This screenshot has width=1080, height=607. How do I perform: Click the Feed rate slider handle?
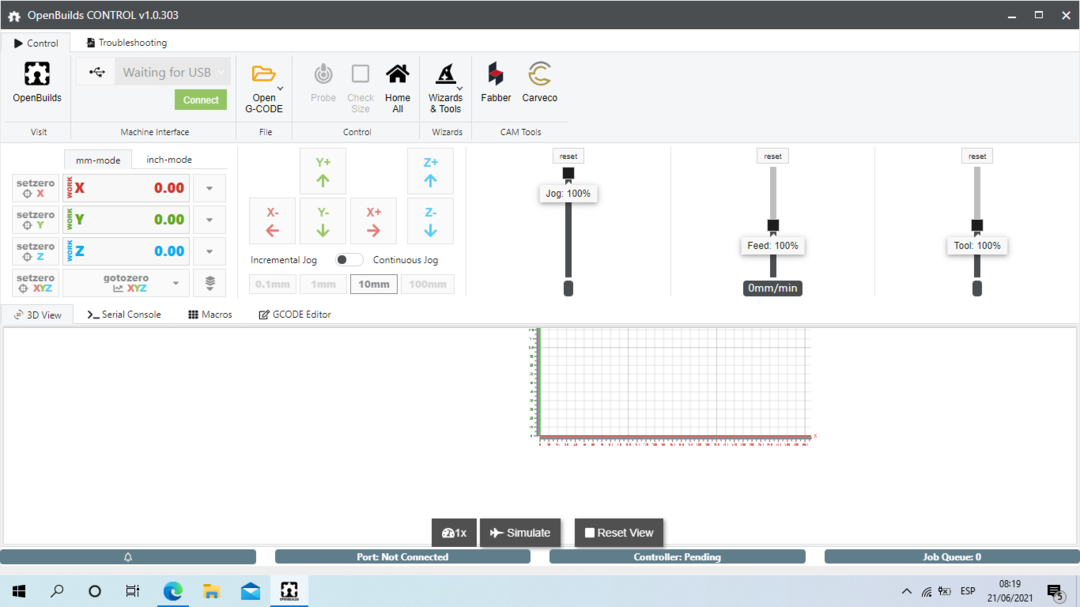pos(773,225)
